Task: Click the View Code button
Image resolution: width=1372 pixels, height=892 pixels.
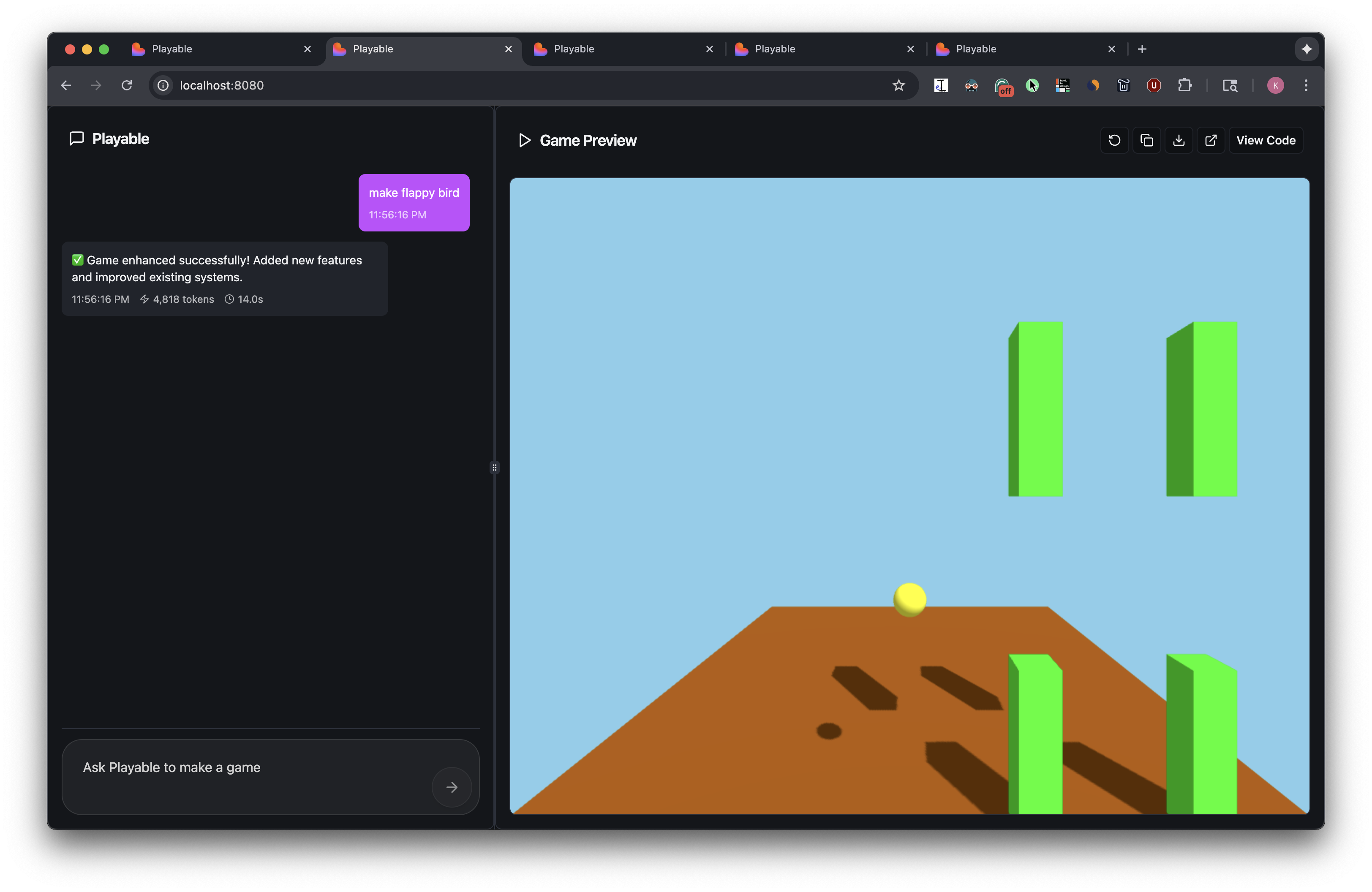Action: [x=1266, y=140]
